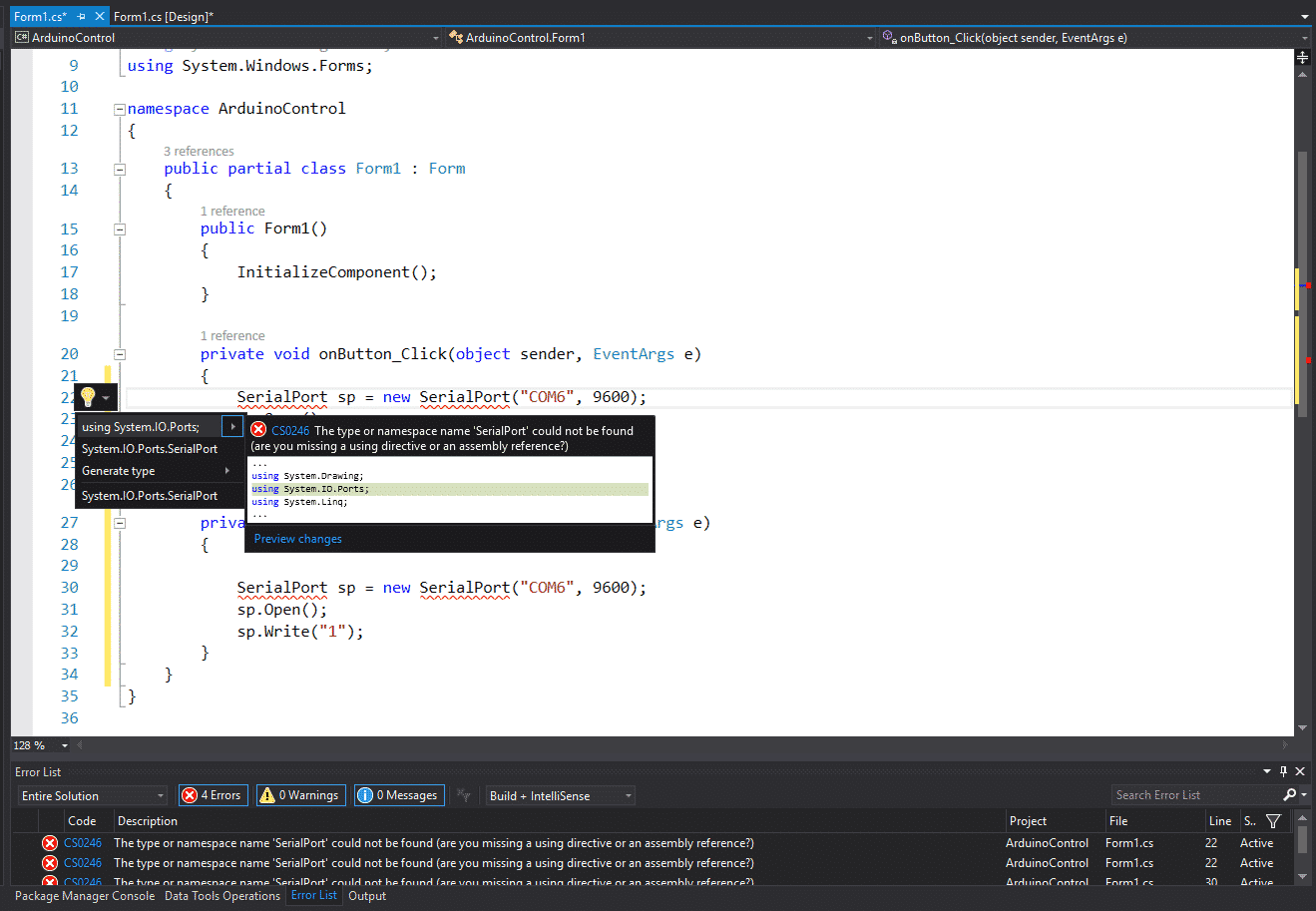The height and width of the screenshot is (911, 1316).
Task: Click the class icon beside ArduinoControl.Form1
Action: (x=455, y=37)
